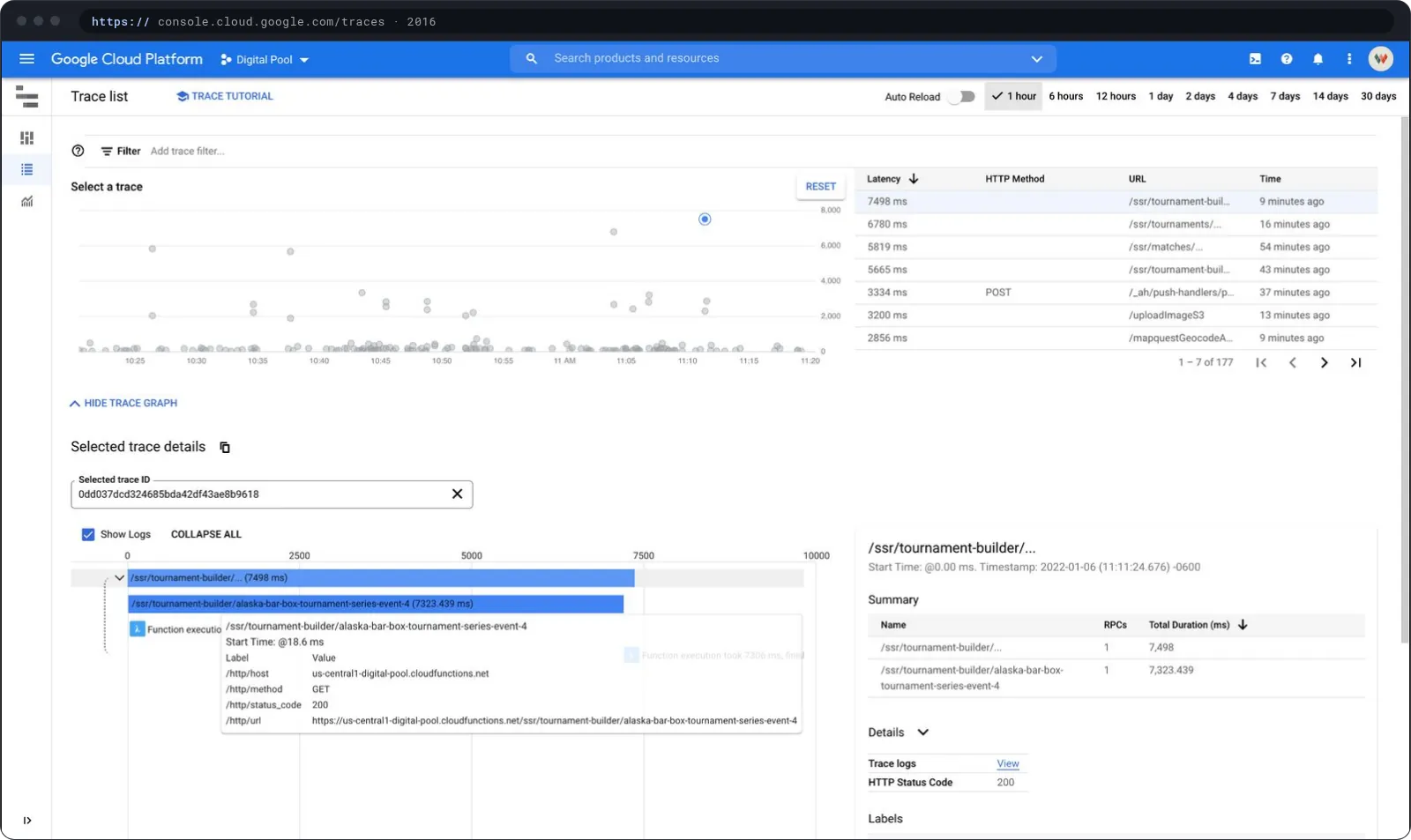This screenshot has width=1411, height=840.
Task: Click the filter help question icon
Action: (x=78, y=151)
